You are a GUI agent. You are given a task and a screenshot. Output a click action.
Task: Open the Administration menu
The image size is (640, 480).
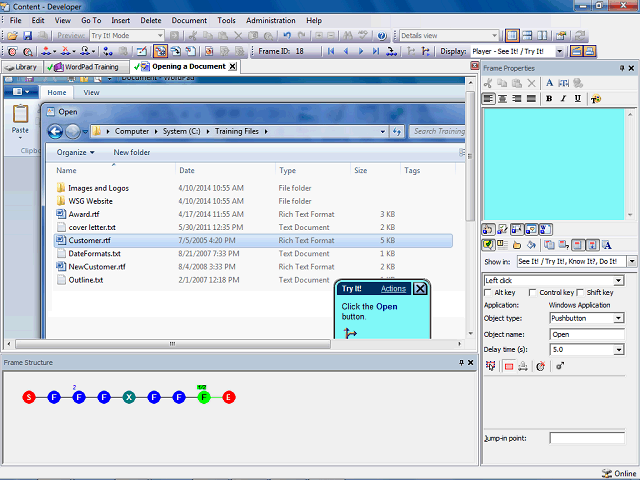[x=270, y=20]
